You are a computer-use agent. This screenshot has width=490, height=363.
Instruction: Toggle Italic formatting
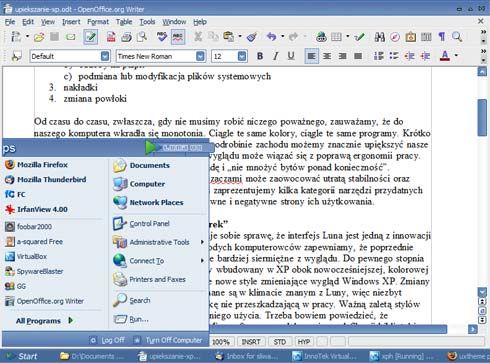275,56
